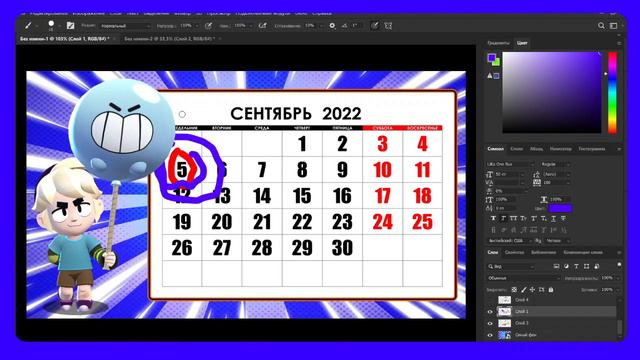The image size is (640, 360).
Task: Toggle faux italic text style
Action: click(503, 219)
